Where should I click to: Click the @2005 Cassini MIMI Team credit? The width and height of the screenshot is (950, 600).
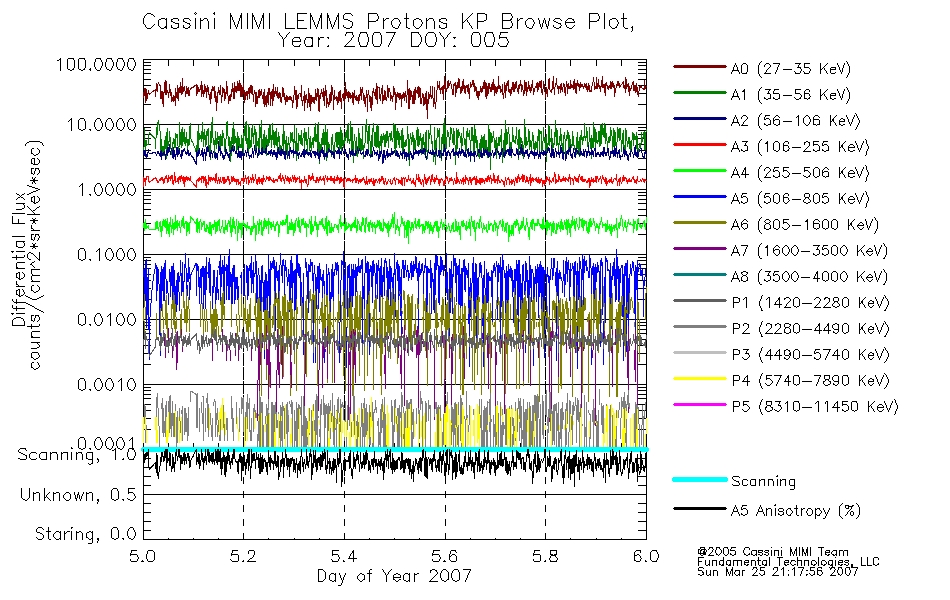tap(772, 552)
